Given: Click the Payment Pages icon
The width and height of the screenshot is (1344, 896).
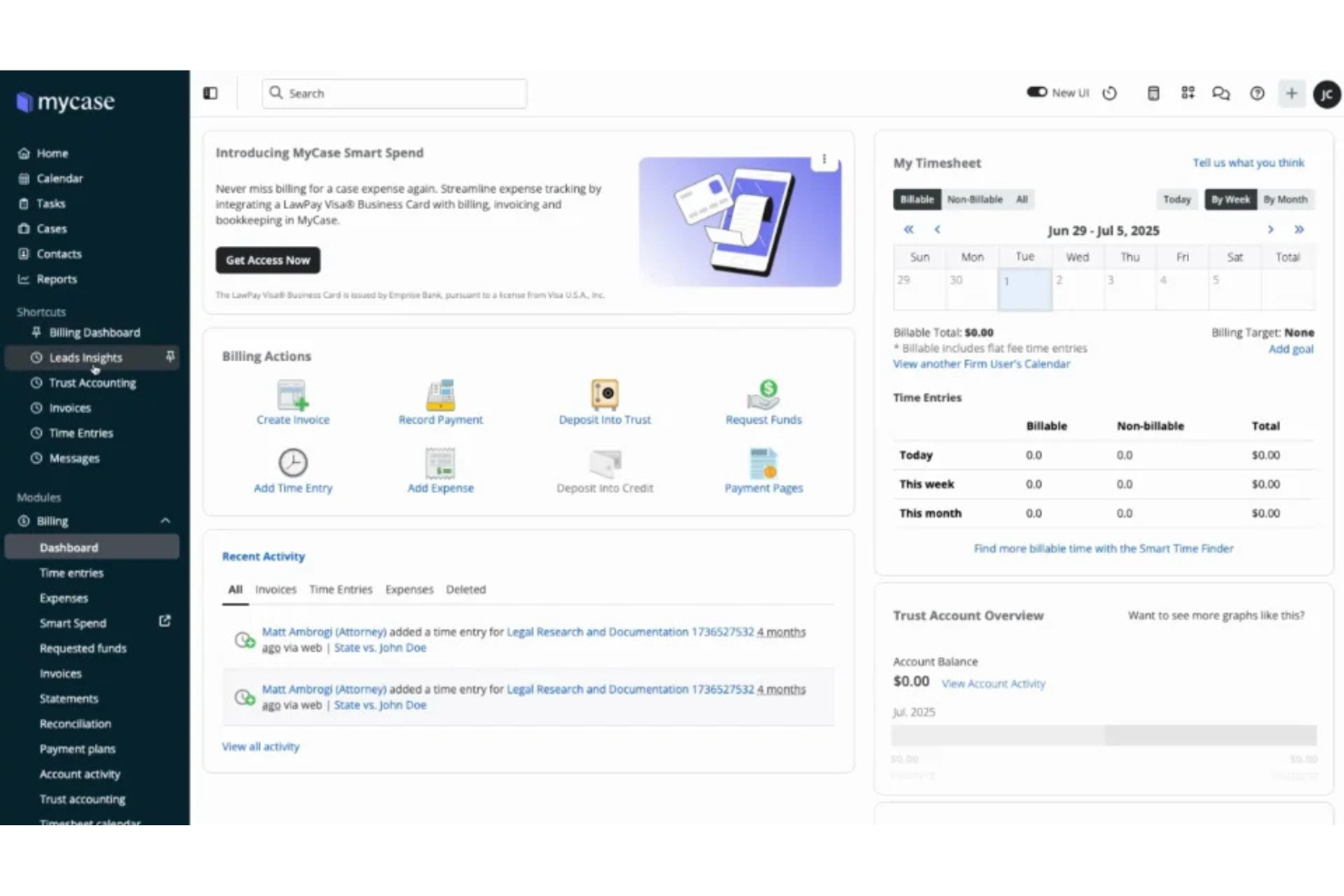Looking at the screenshot, I should click(764, 463).
